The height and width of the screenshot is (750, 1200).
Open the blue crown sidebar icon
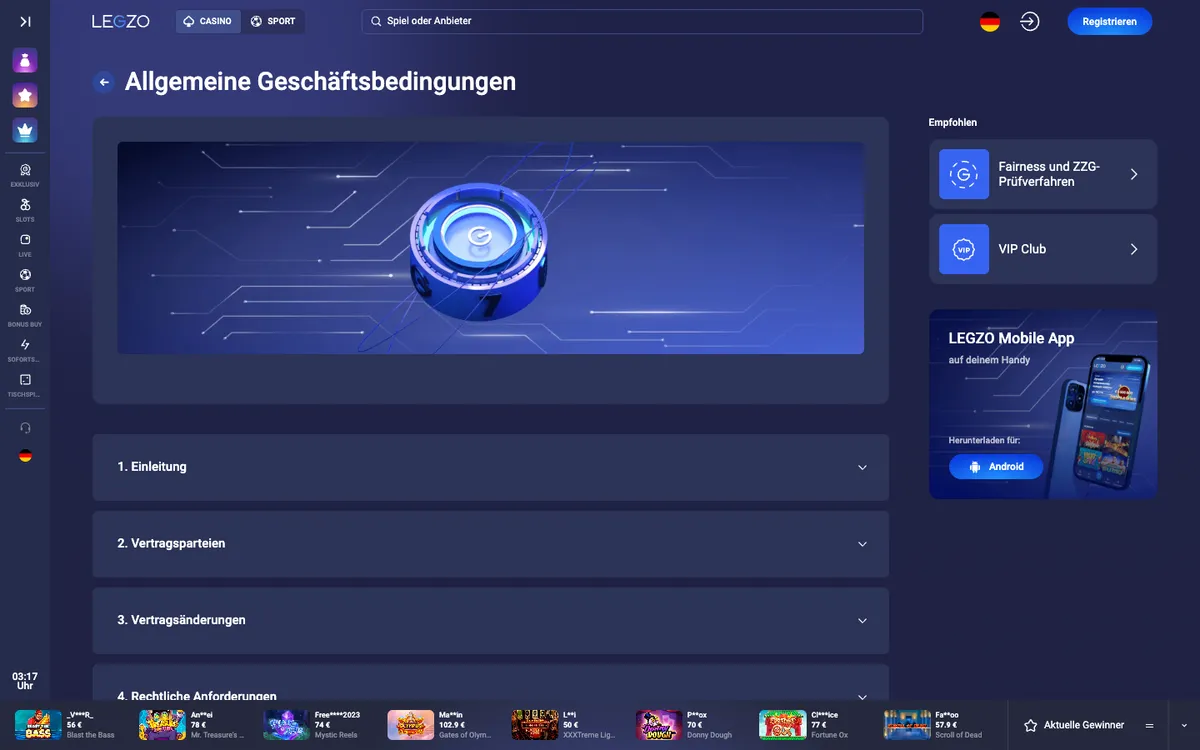25,130
